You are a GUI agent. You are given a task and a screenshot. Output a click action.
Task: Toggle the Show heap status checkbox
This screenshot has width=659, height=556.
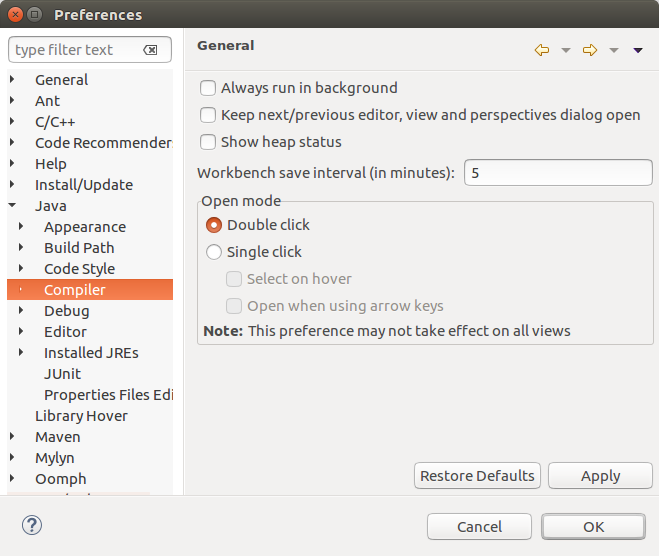pyautogui.click(x=208, y=142)
